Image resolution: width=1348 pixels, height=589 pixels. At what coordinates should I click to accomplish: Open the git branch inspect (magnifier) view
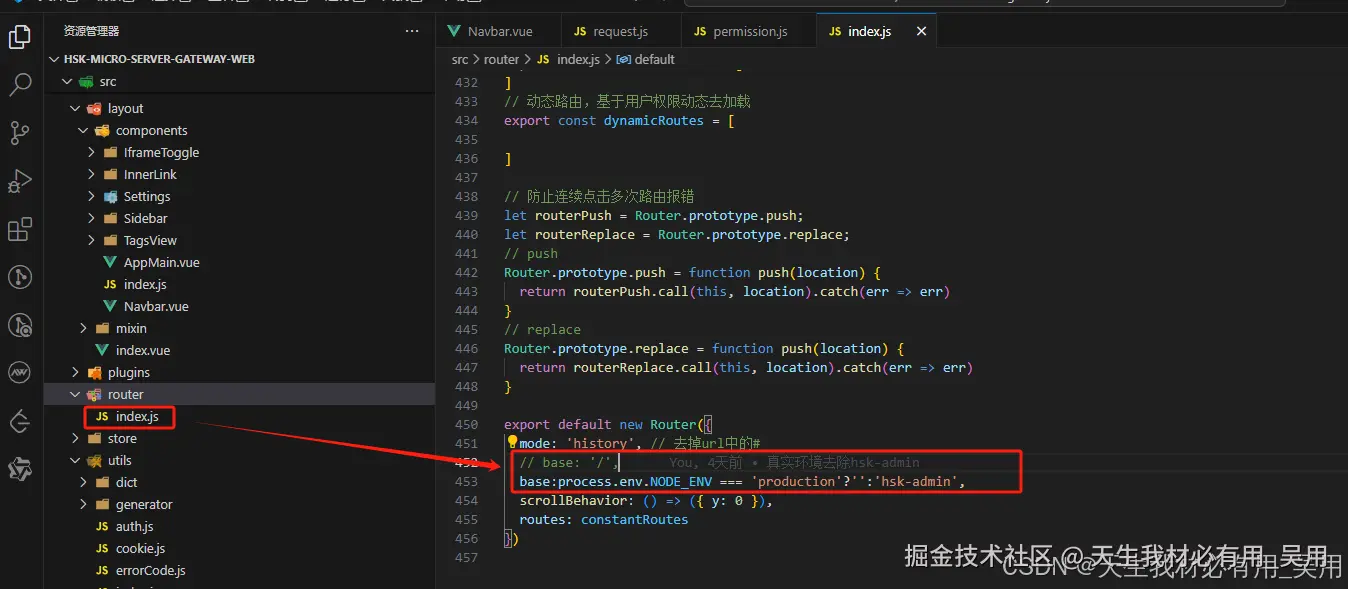(20, 325)
